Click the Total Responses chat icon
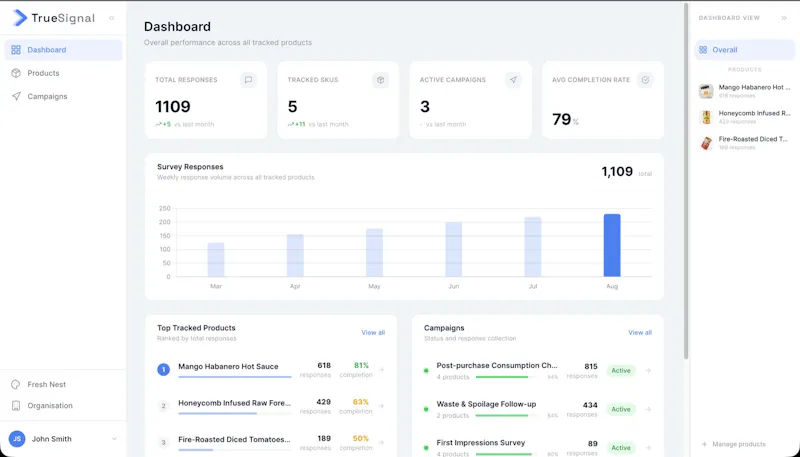The image size is (800, 457). 248,80
